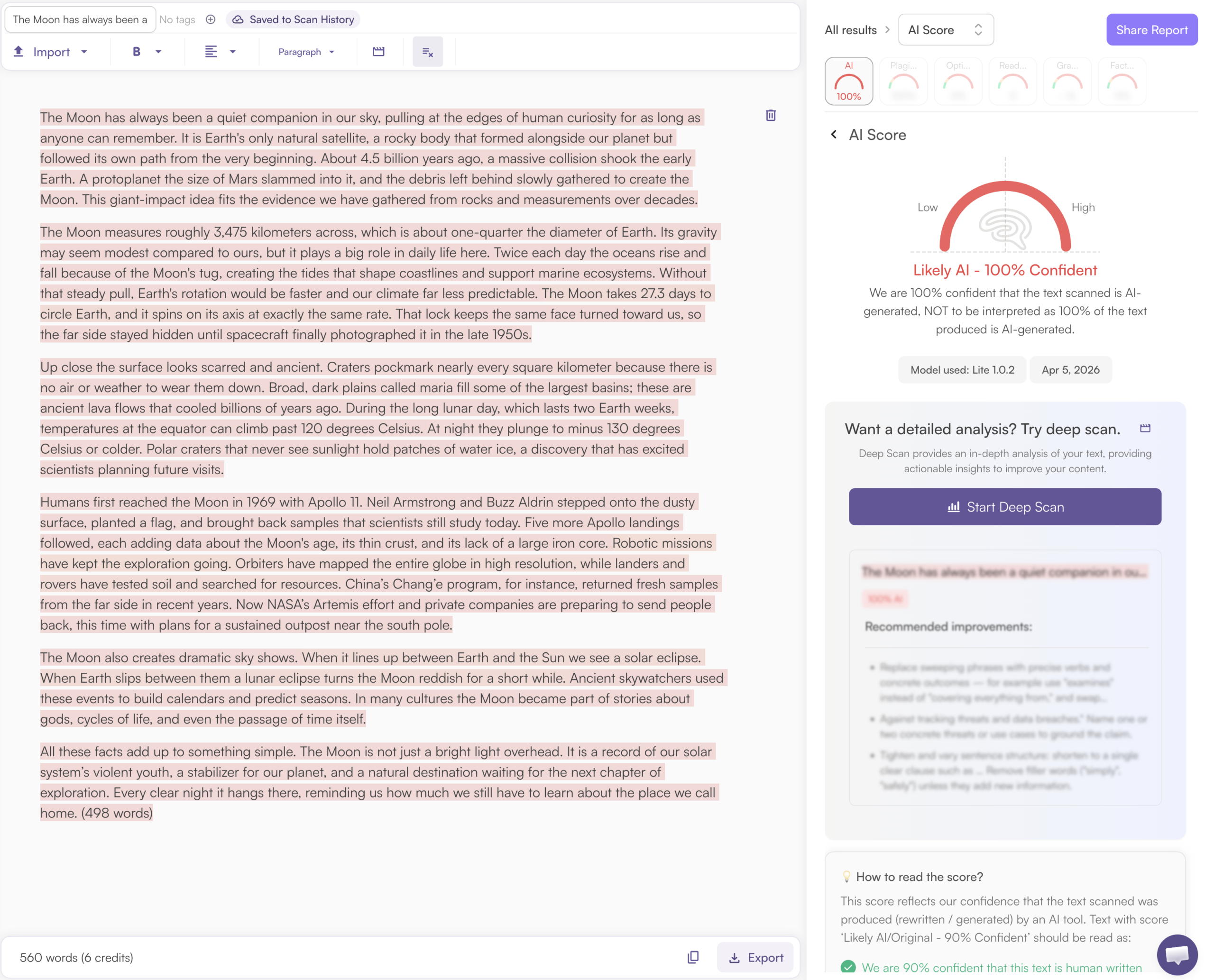1214x980 pixels.
Task: Switch to the Readability score tab
Action: tap(1012, 81)
